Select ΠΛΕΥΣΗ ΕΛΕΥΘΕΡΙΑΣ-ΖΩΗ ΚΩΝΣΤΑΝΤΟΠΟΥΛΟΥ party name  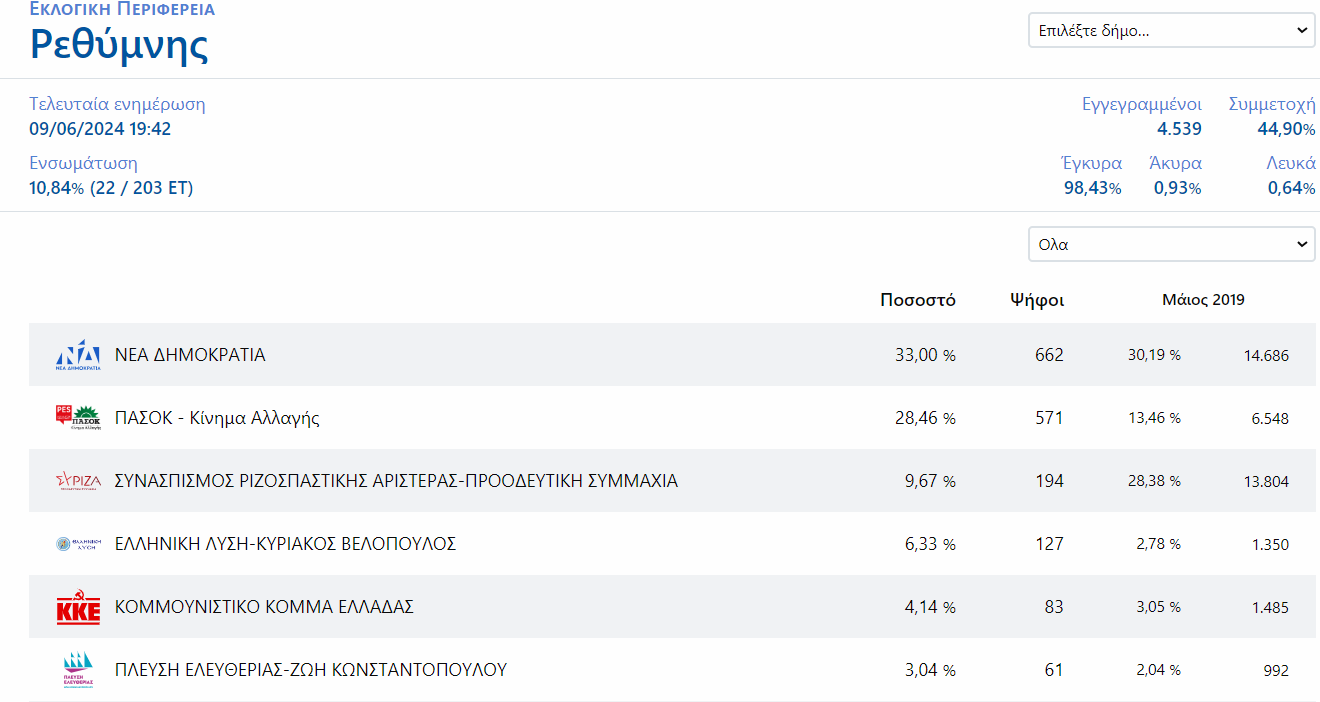point(311,670)
